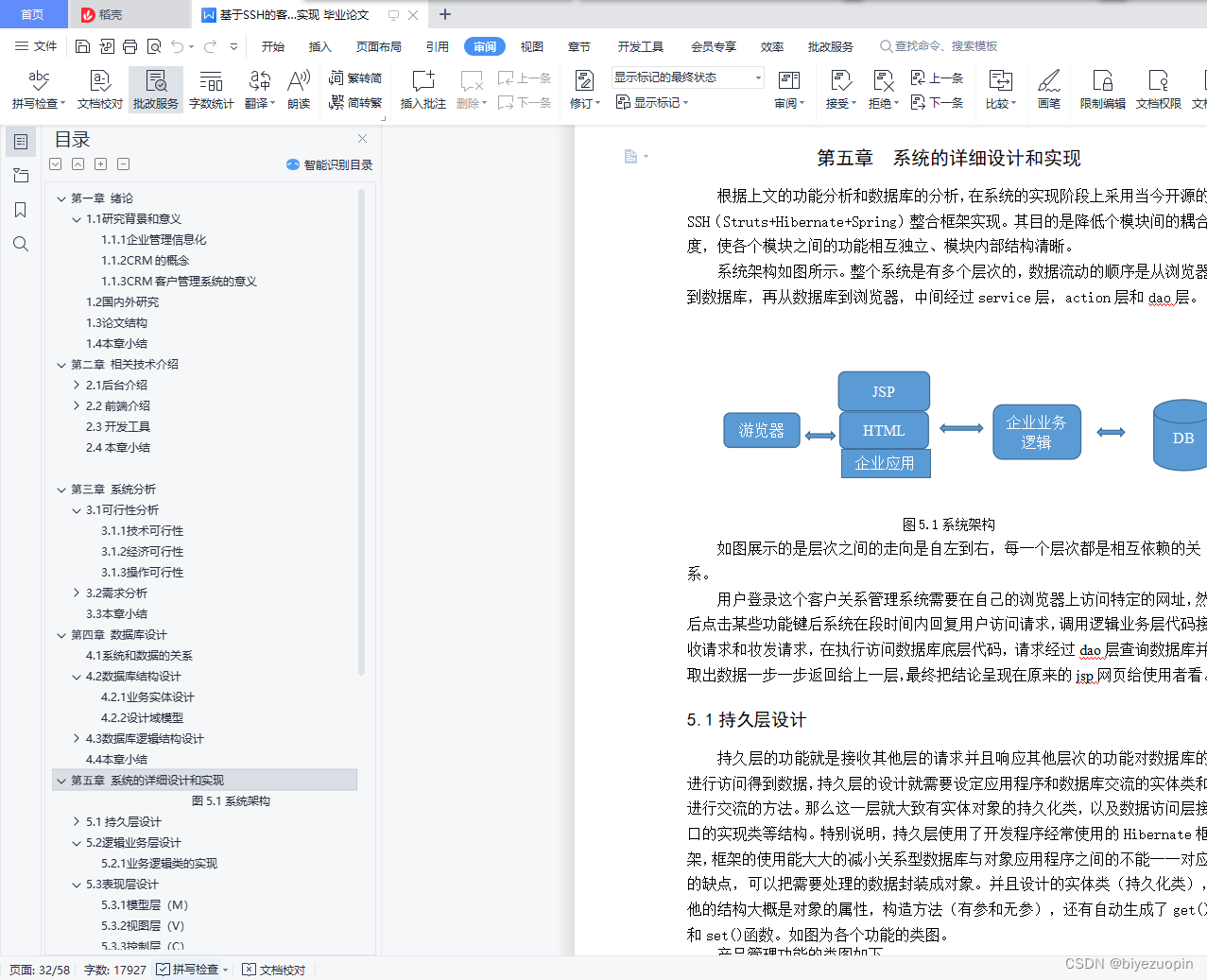Expand the 2.1后台介绍 node
Screen dimensions: 1207x980
77,386
